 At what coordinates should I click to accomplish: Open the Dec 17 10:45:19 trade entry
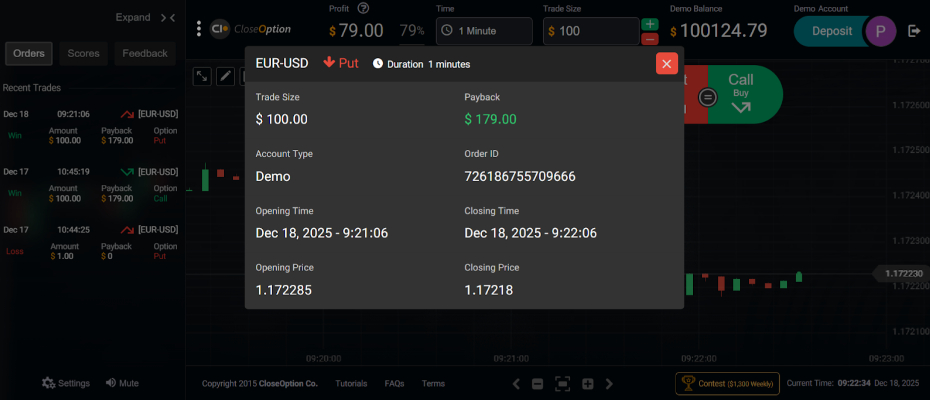(x=91, y=185)
